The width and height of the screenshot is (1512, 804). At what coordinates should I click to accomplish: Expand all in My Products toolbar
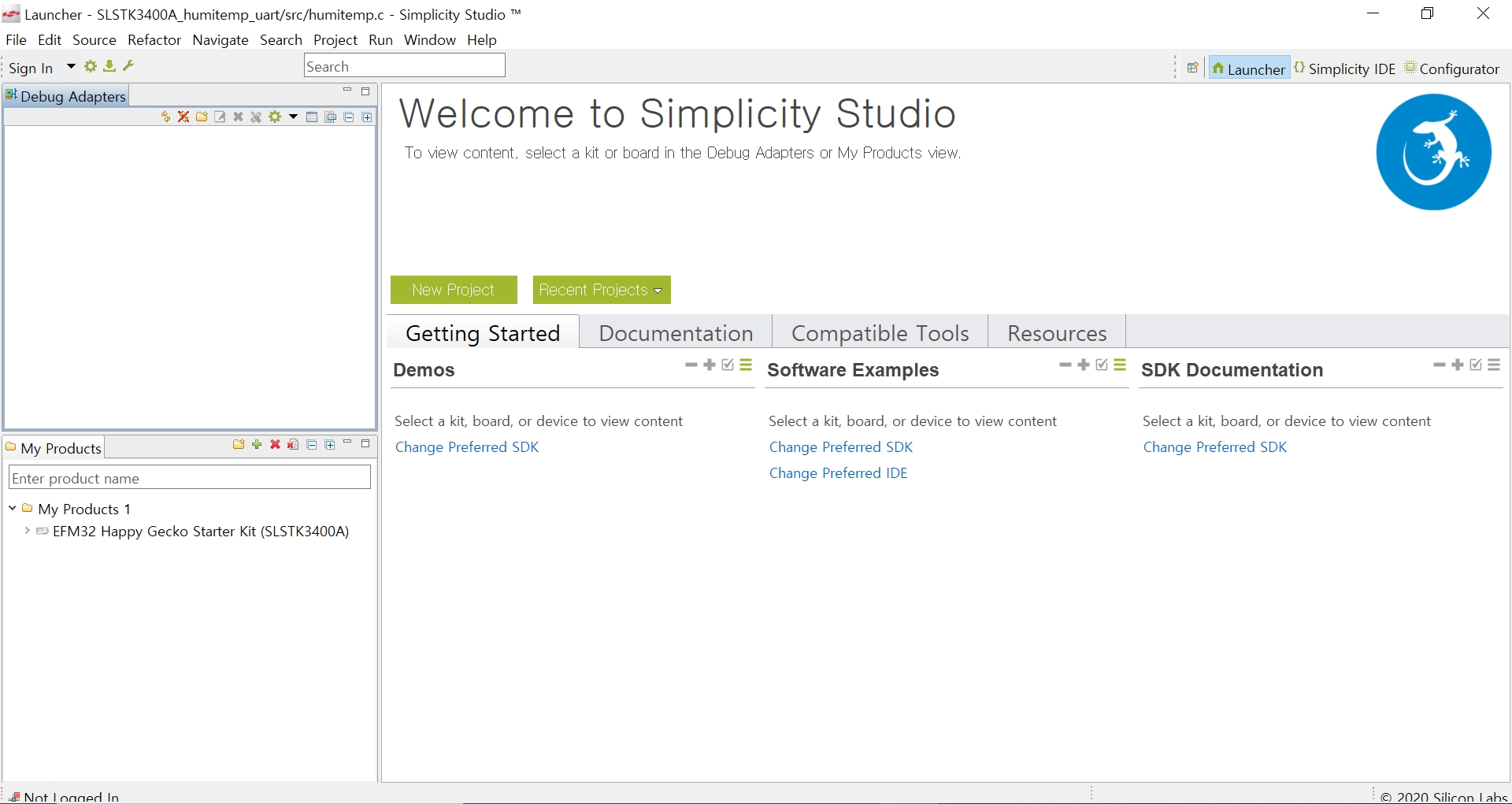click(x=330, y=444)
